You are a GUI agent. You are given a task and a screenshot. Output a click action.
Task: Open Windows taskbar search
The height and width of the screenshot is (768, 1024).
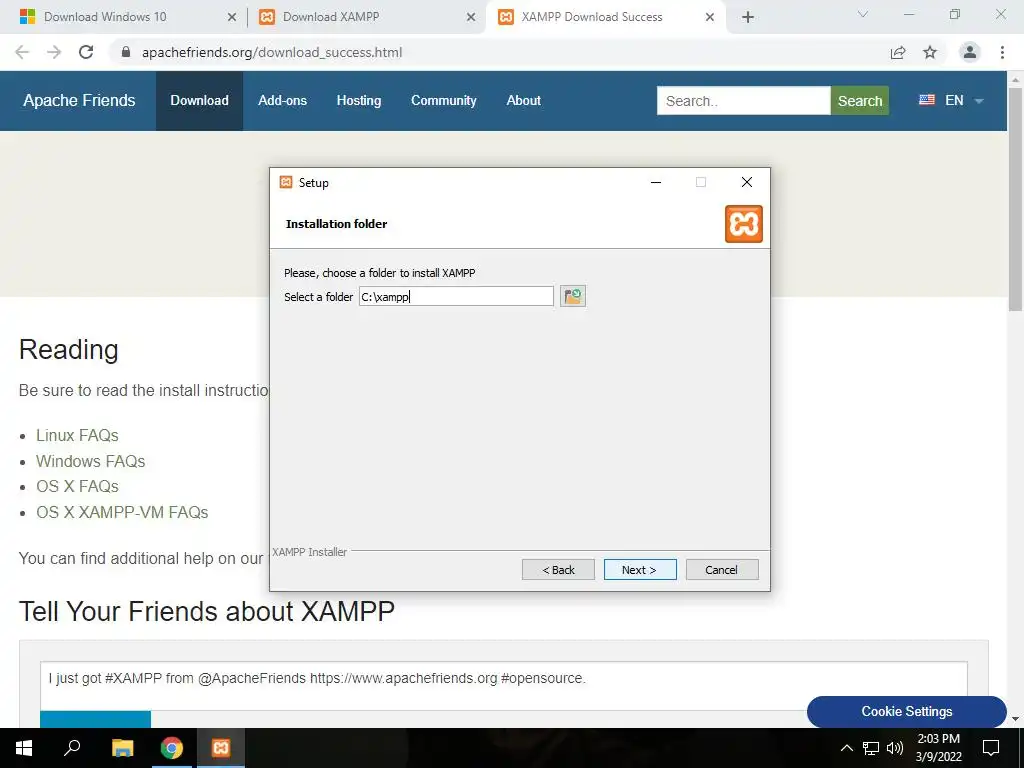click(x=72, y=748)
